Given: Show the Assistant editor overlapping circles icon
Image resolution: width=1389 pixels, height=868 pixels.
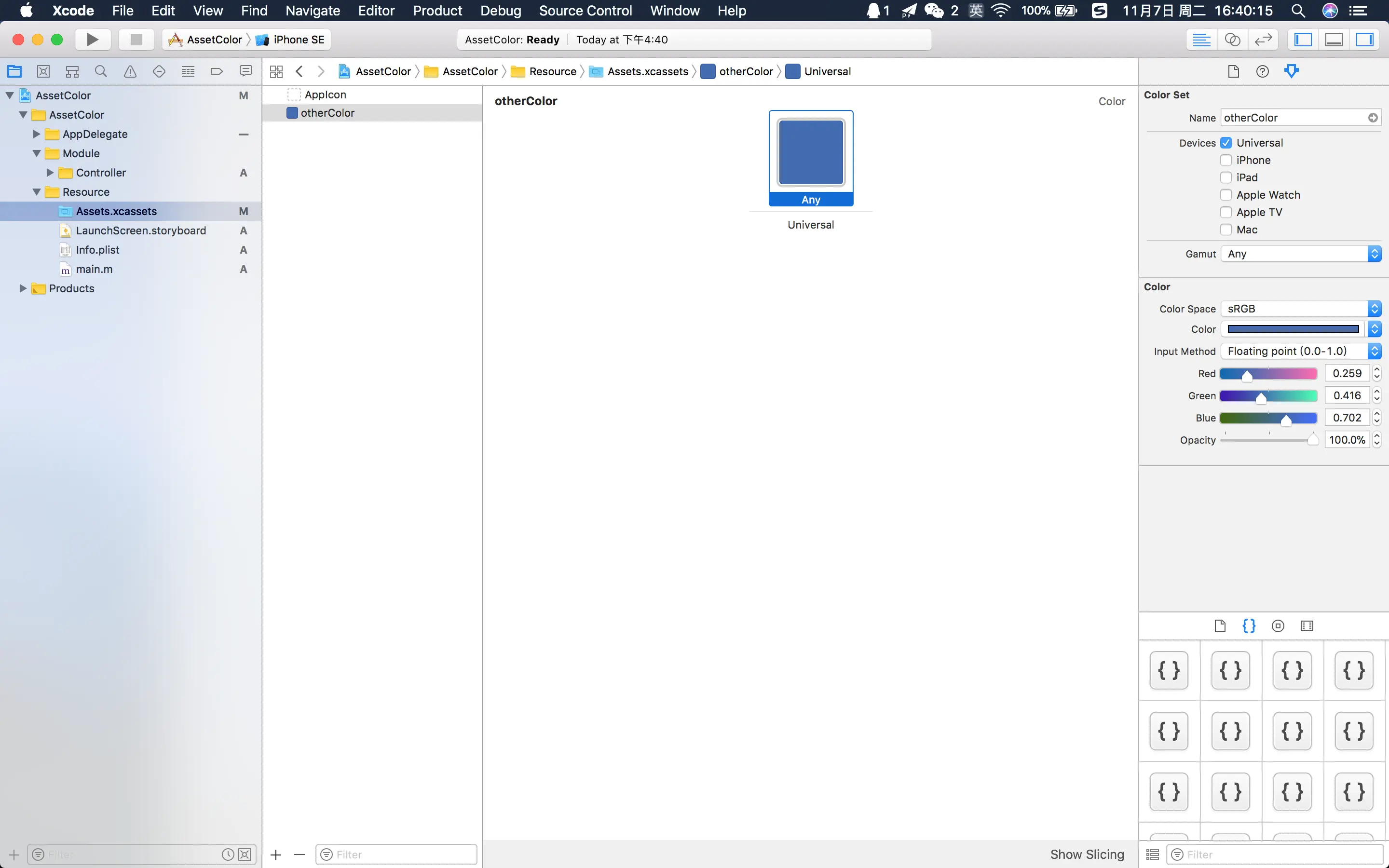Looking at the screenshot, I should 1232,40.
